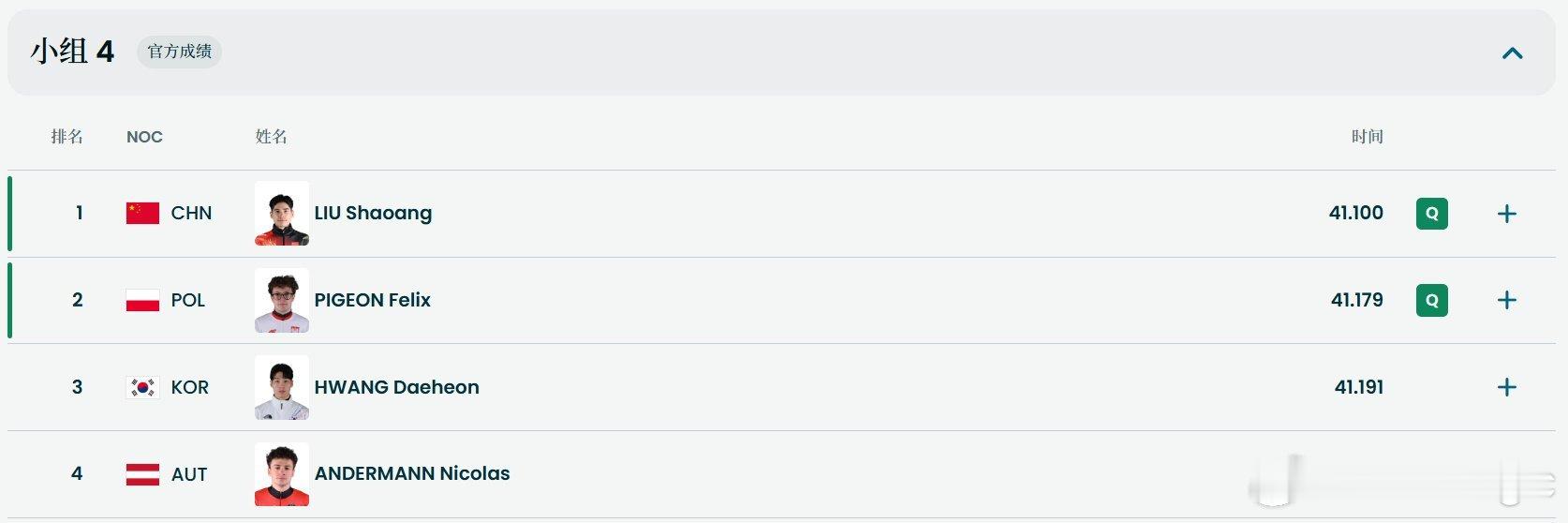Click the Q badge for PIGEON Felix
The image size is (1568, 523).
pos(1431,300)
